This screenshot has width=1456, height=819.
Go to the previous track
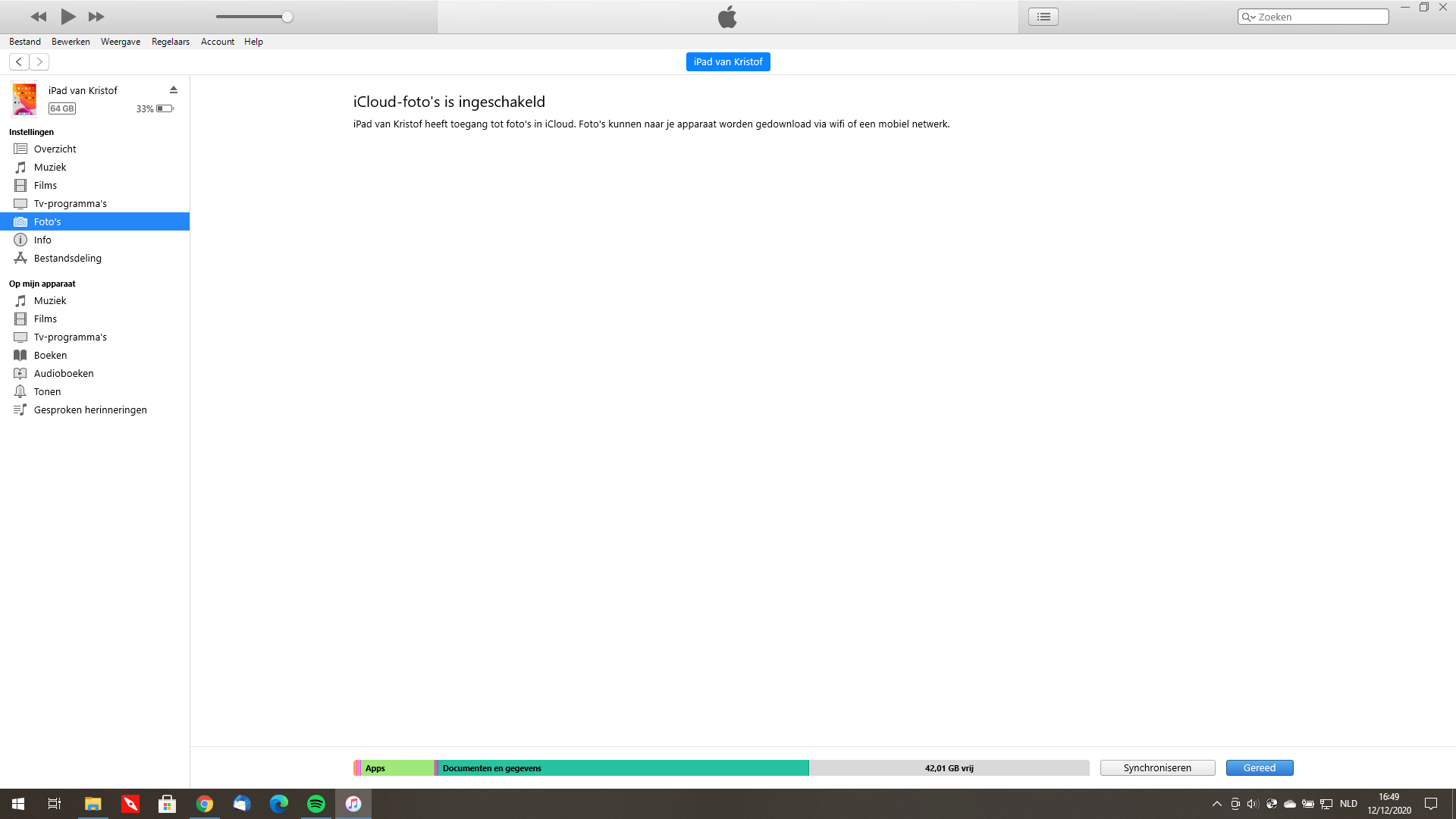coord(39,17)
